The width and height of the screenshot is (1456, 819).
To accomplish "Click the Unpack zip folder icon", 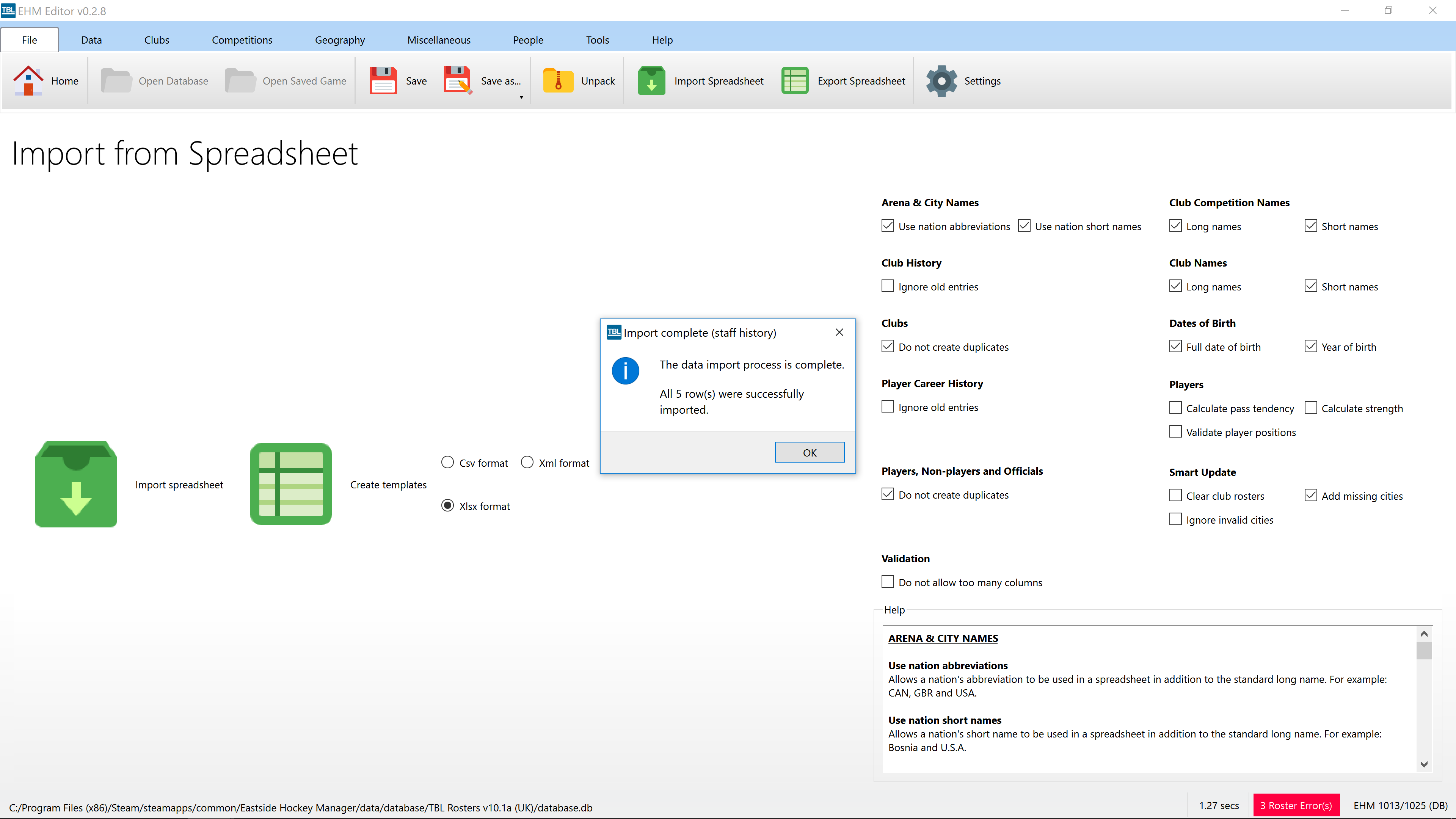I will point(558,81).
